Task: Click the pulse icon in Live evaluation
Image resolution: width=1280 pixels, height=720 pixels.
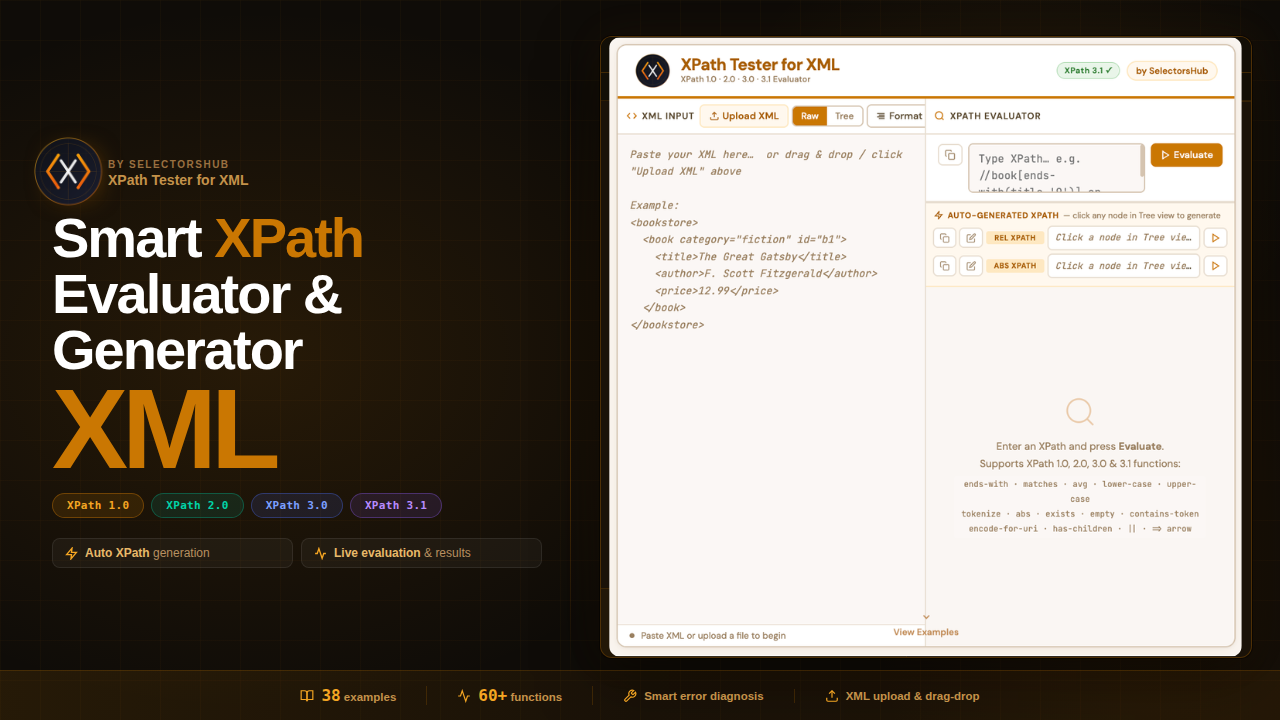Action: coord(320,553)
